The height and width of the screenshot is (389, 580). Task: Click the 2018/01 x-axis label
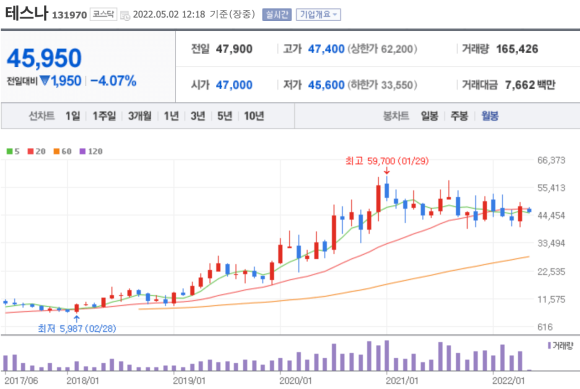coord(83,380)
